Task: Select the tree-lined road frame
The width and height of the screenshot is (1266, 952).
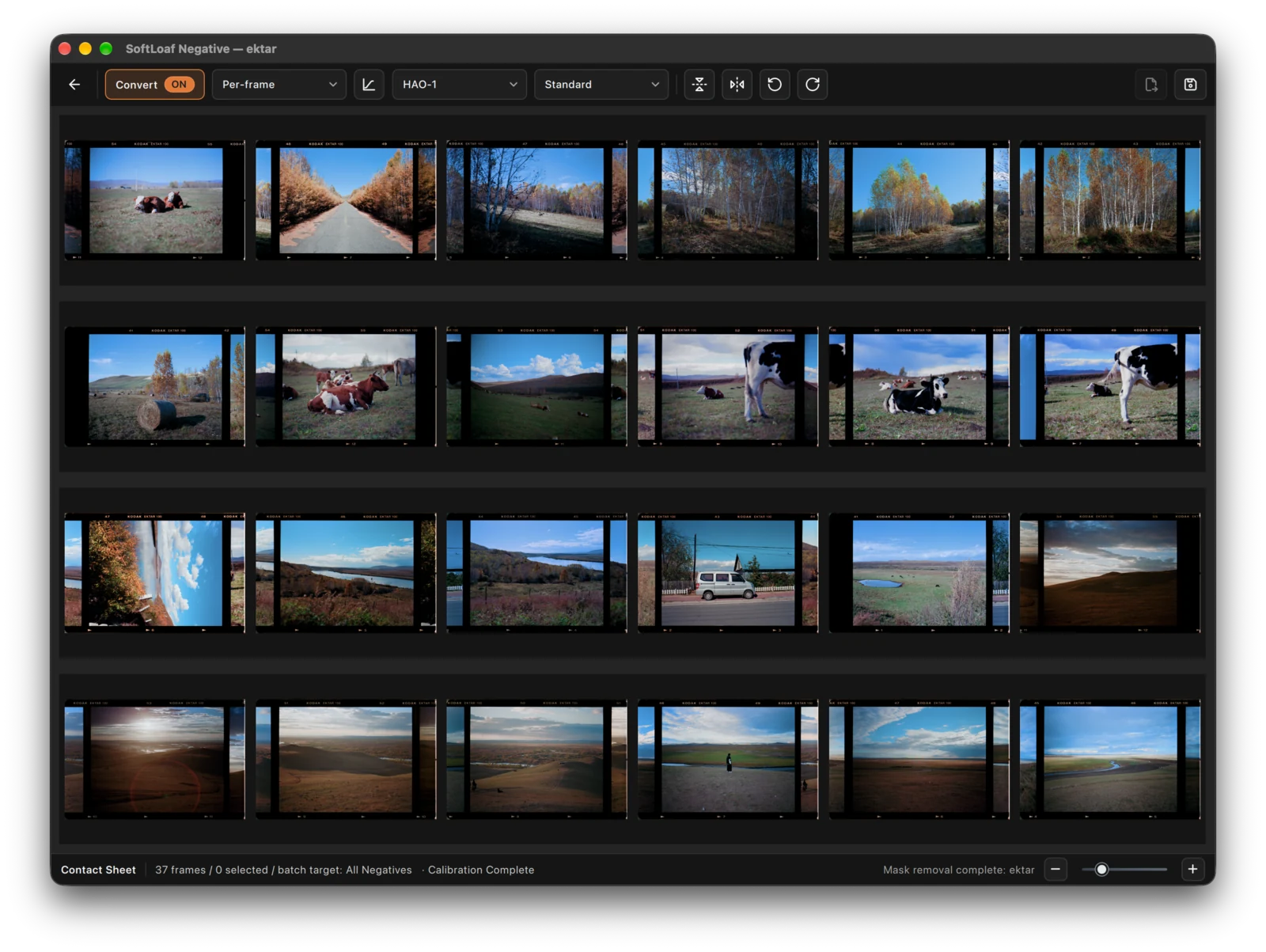Action: point(346,200)
